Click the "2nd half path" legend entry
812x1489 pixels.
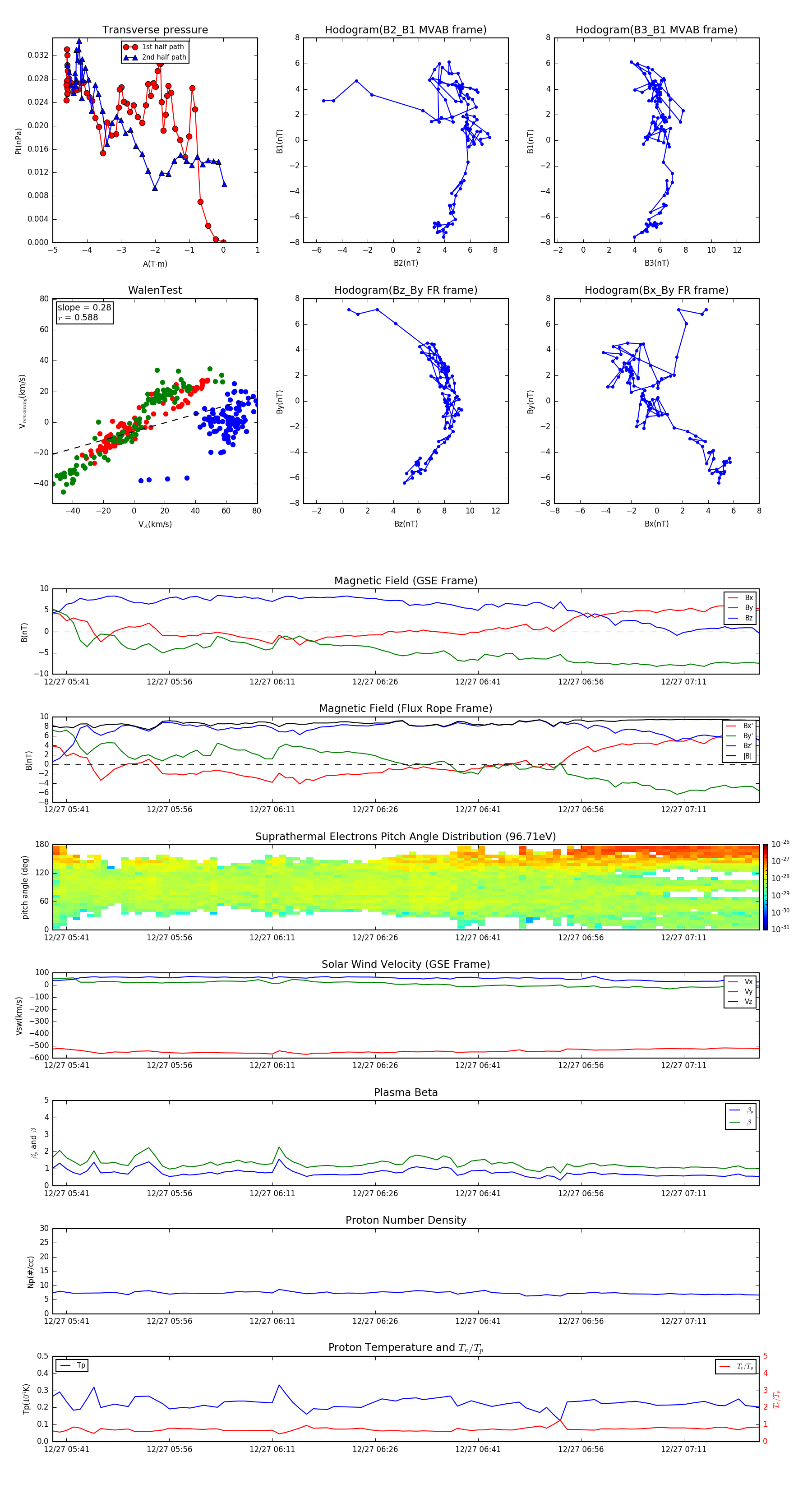point(154,57)
